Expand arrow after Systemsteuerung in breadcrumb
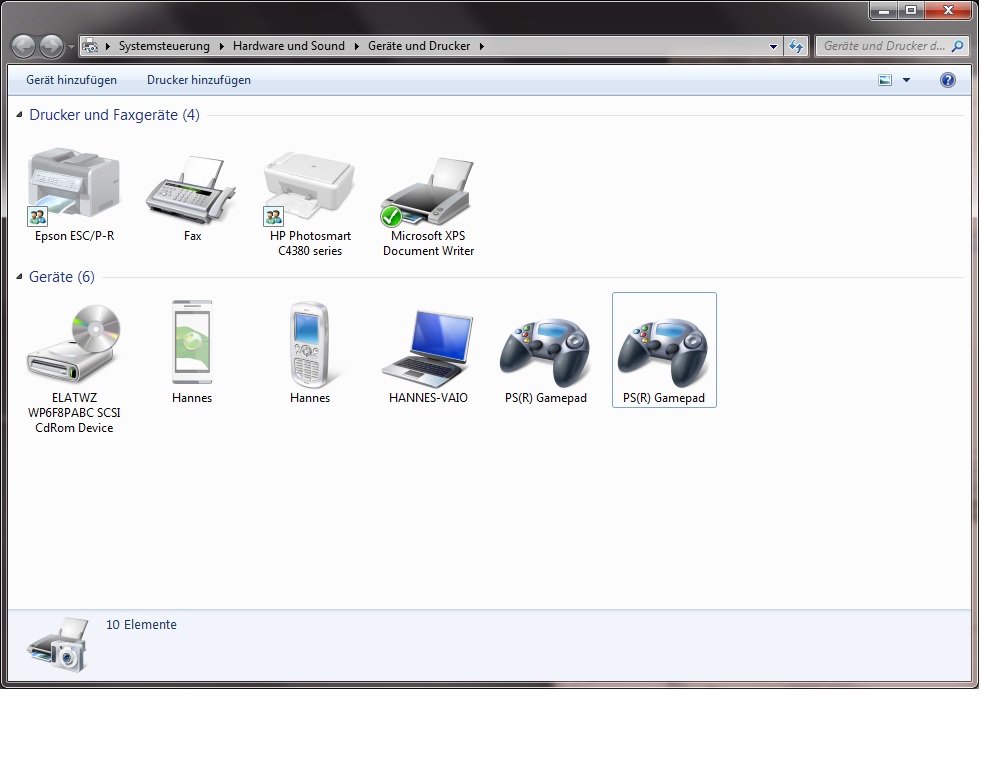The width and height of the screenshot is (982, 760). click(222, 46)
